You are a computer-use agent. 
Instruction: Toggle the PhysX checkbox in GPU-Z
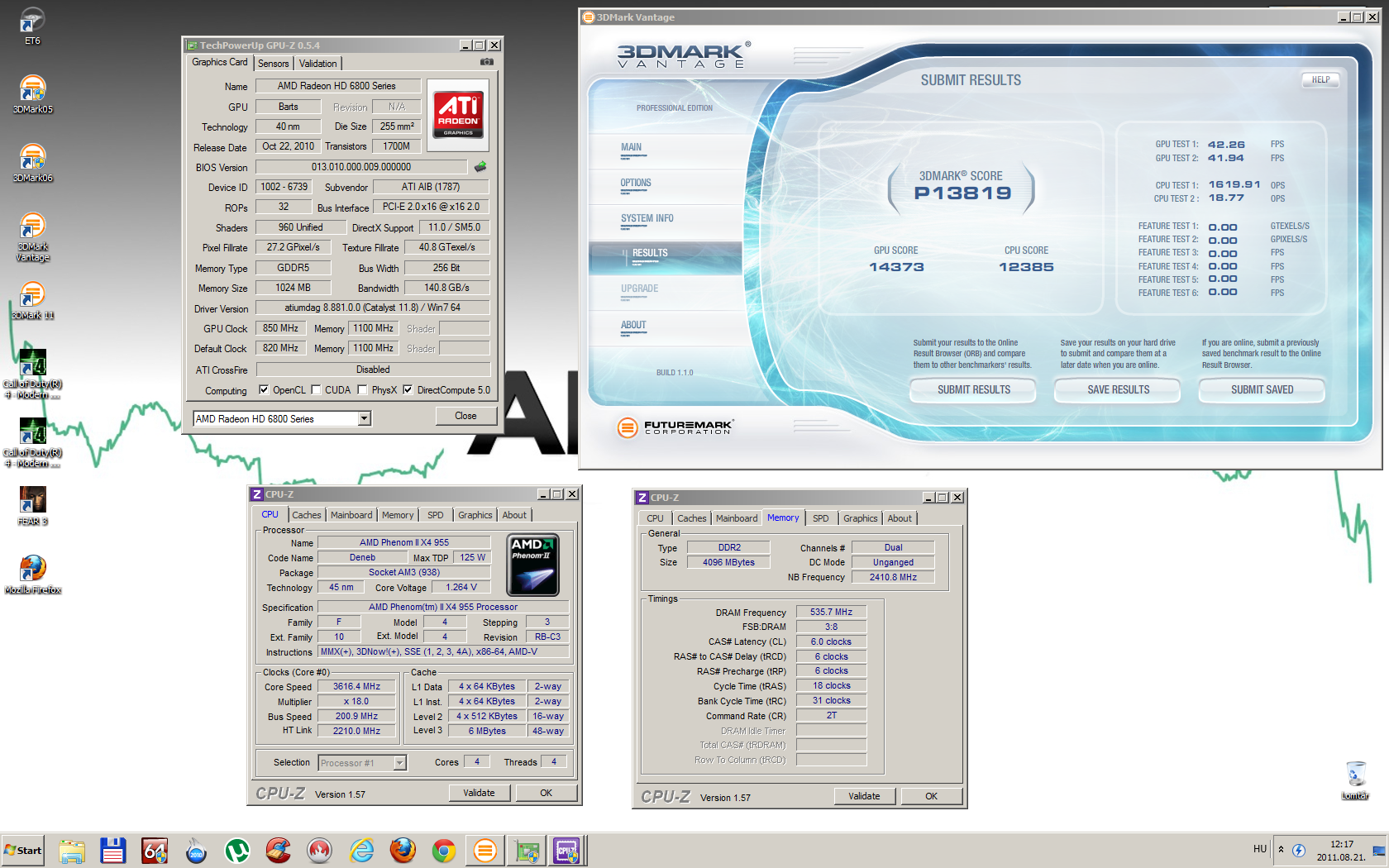point(362,390)
